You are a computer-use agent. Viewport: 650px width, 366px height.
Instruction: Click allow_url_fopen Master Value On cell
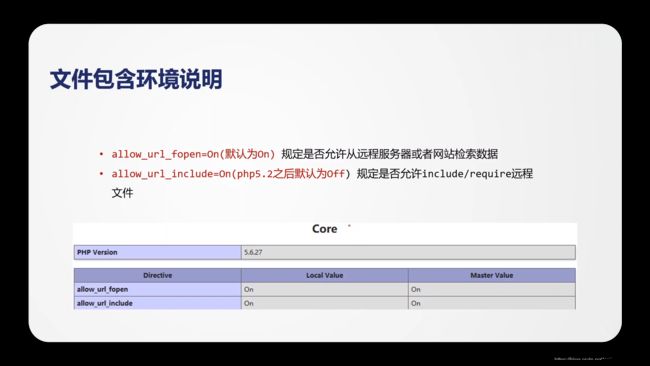[x=492, y=289]
